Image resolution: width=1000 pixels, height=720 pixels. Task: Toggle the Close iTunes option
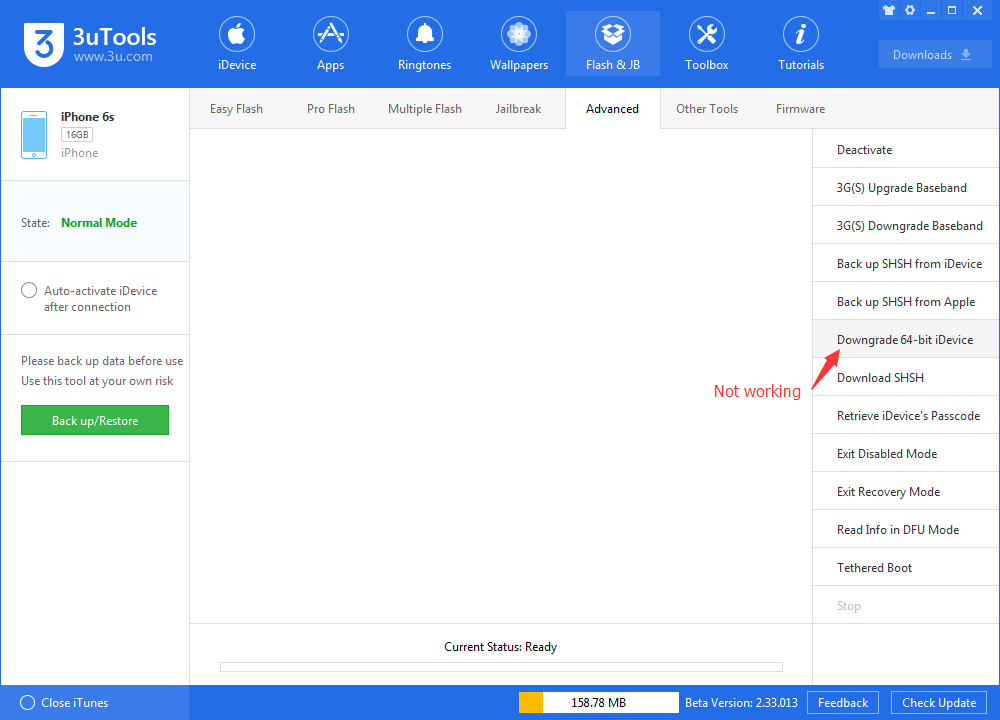pos(27,703)
